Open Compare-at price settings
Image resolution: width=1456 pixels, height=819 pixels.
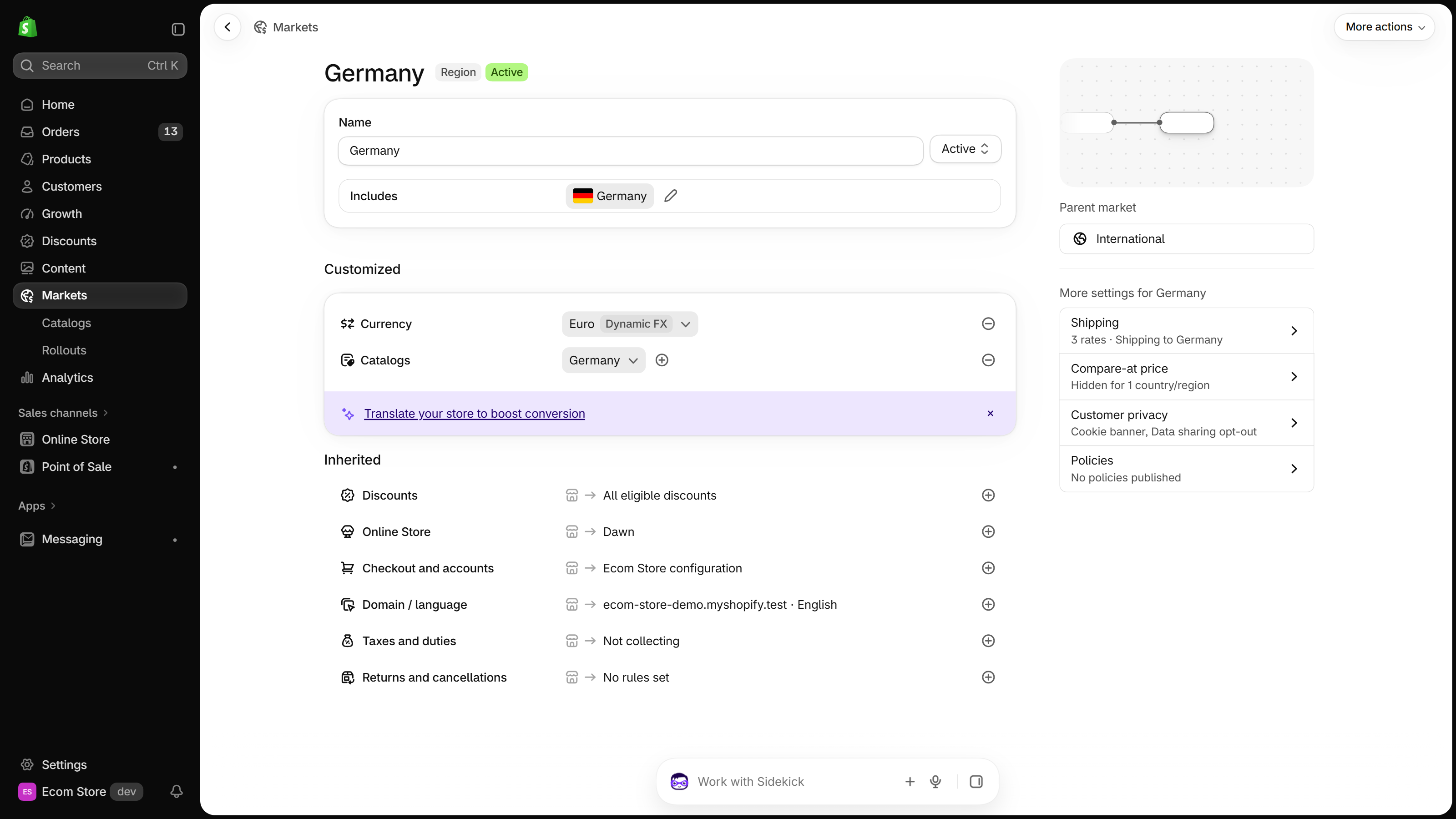click(x=1186, y=376)
